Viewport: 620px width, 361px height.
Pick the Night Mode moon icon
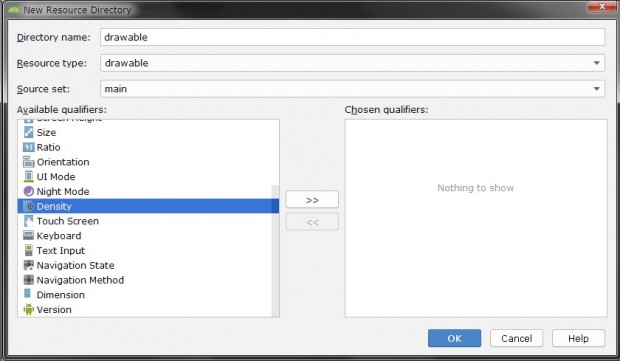[x=28, y=191]
